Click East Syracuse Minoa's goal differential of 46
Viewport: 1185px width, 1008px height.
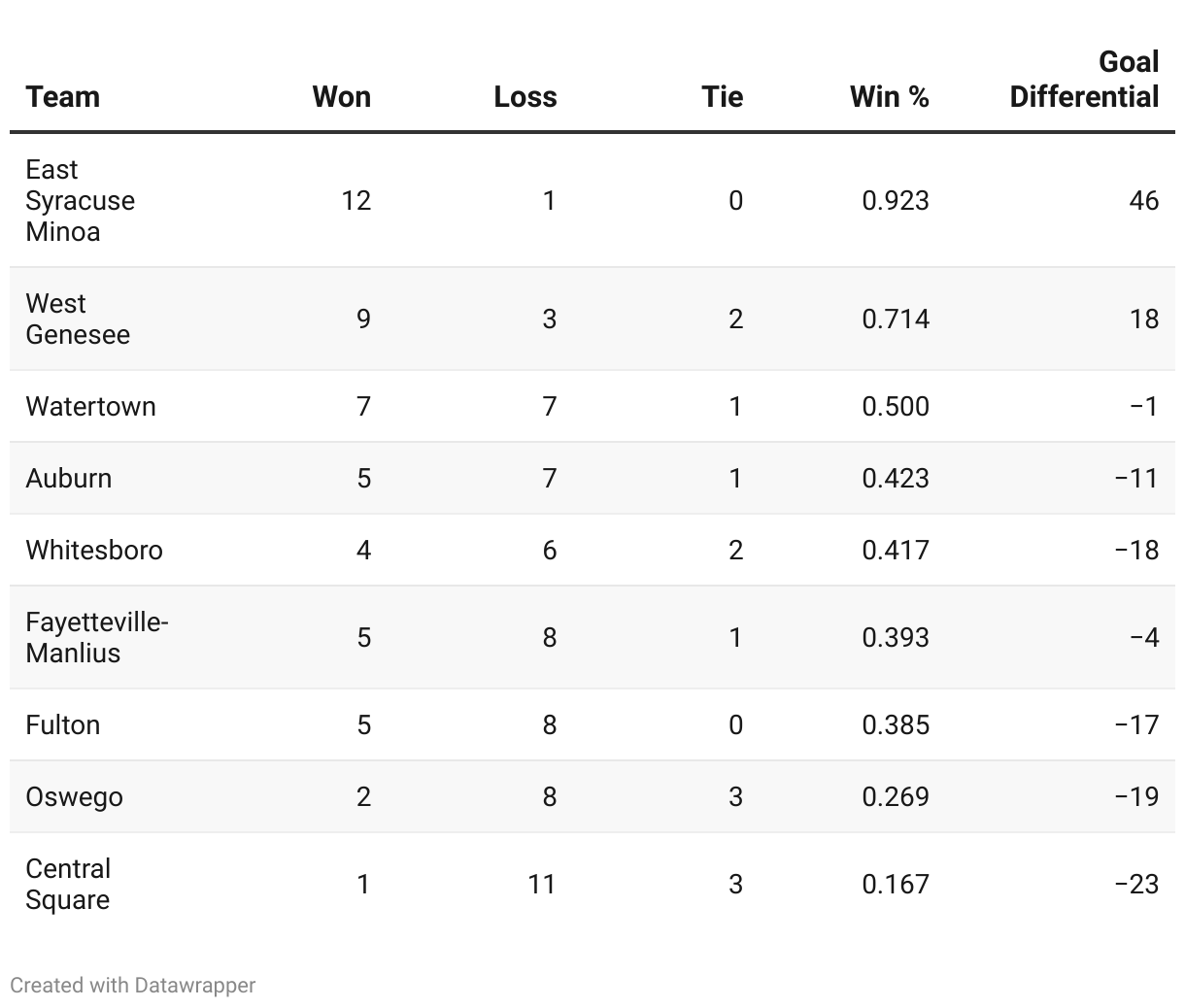(x=1143, y=200)
